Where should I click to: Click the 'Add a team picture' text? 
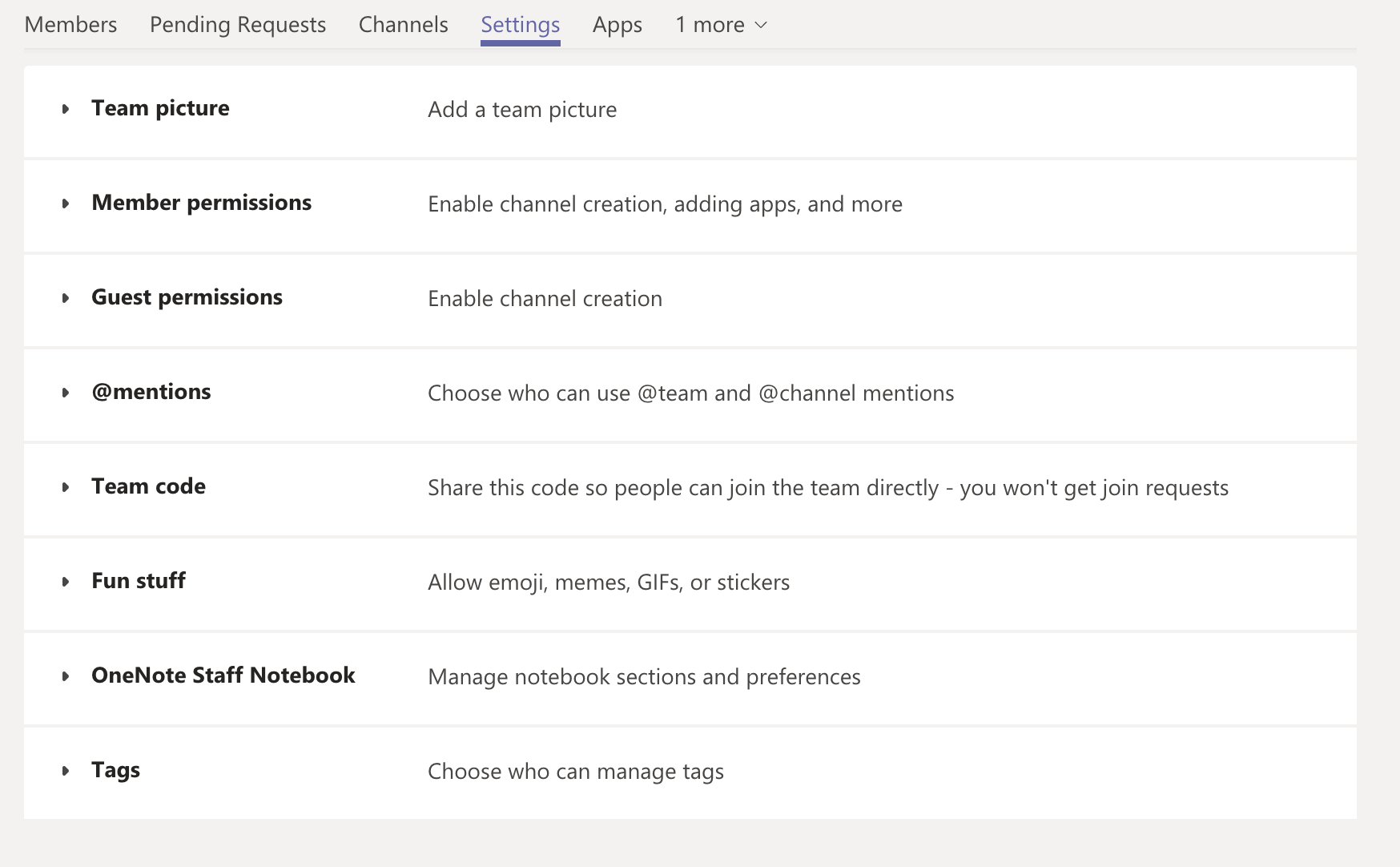click(x=522, y=110)
